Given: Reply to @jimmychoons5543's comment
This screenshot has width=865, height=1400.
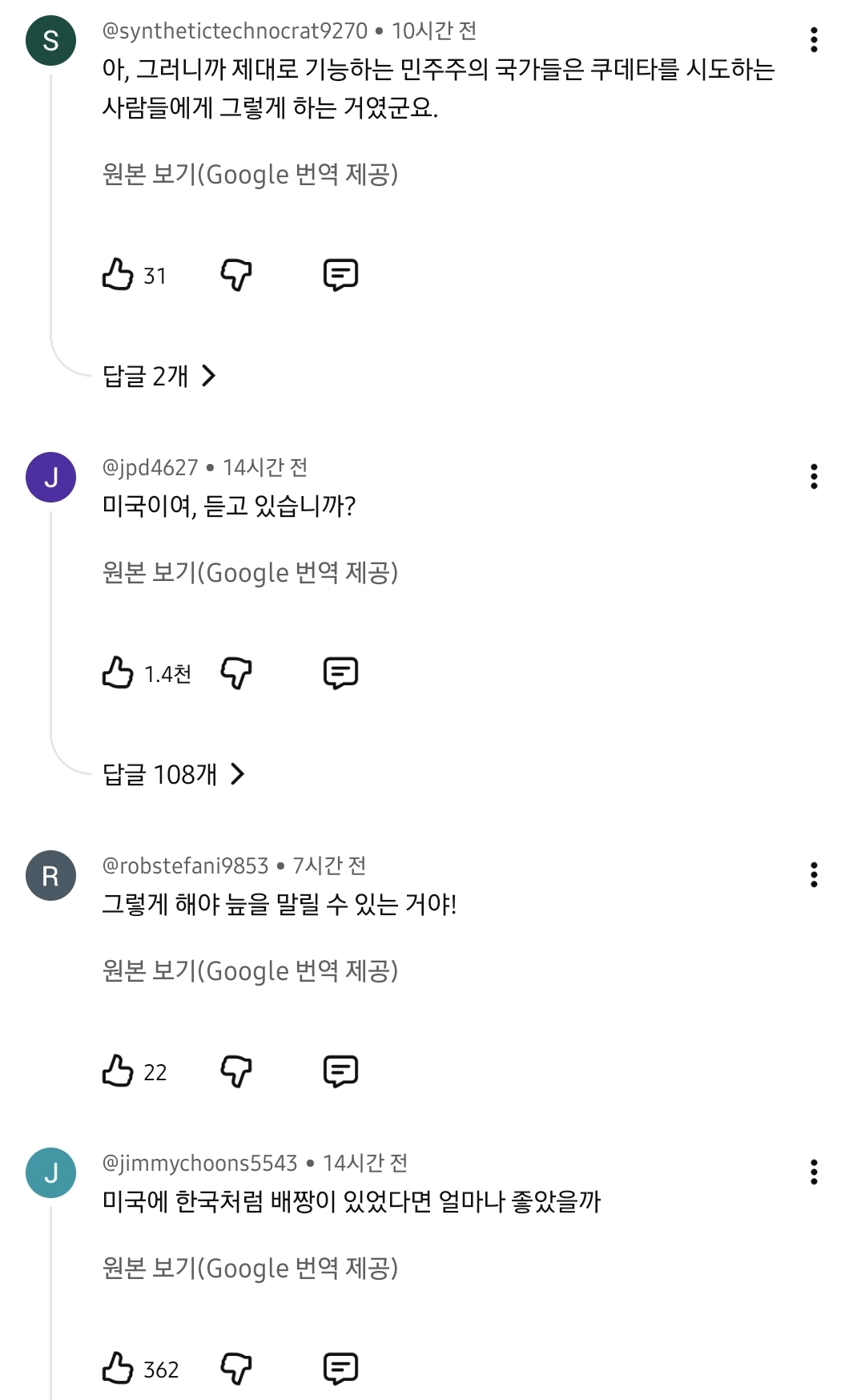Looking at the screenshot, I should tap(340, 1369).
